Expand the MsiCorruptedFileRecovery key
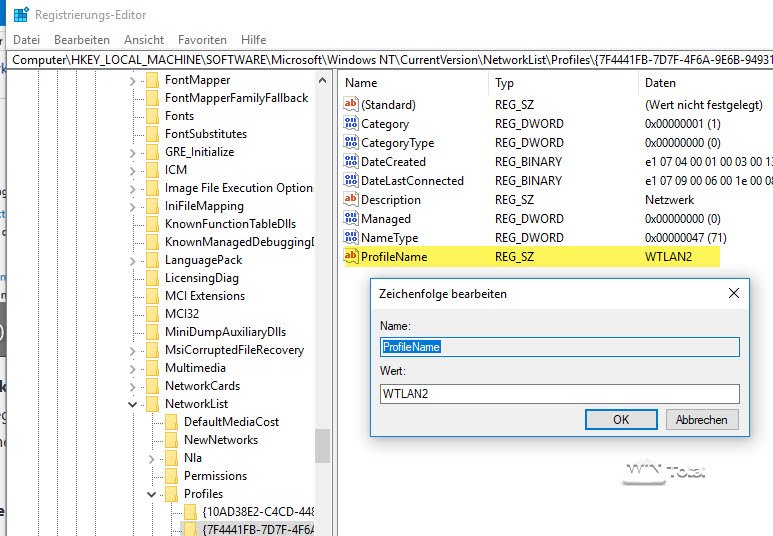 [x=132, y=351]
